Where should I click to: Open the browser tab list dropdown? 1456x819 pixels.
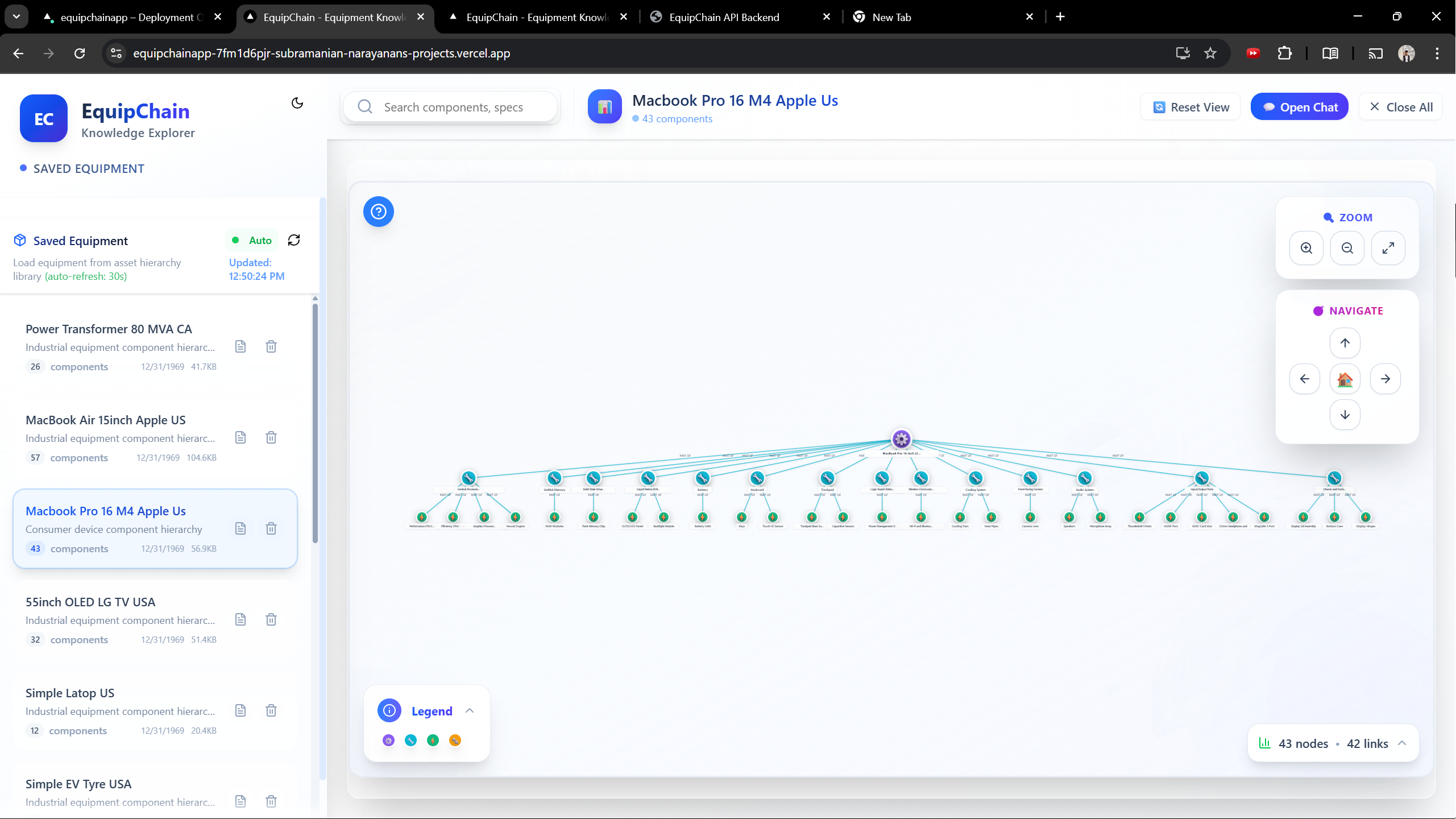click(16, 16)
